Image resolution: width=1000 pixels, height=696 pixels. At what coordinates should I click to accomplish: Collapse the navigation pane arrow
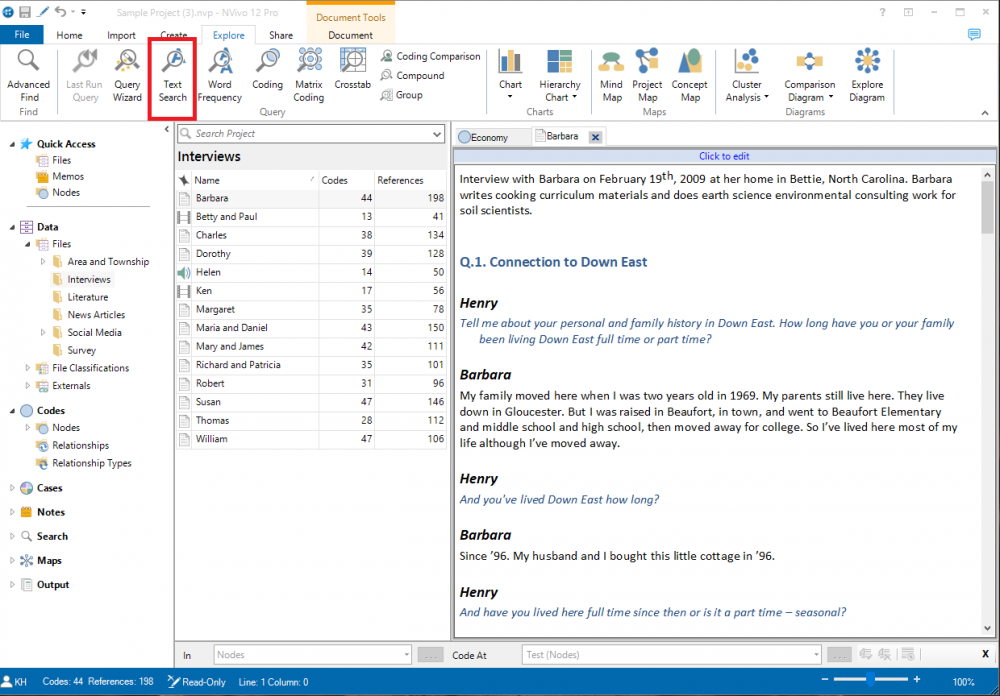166,130
